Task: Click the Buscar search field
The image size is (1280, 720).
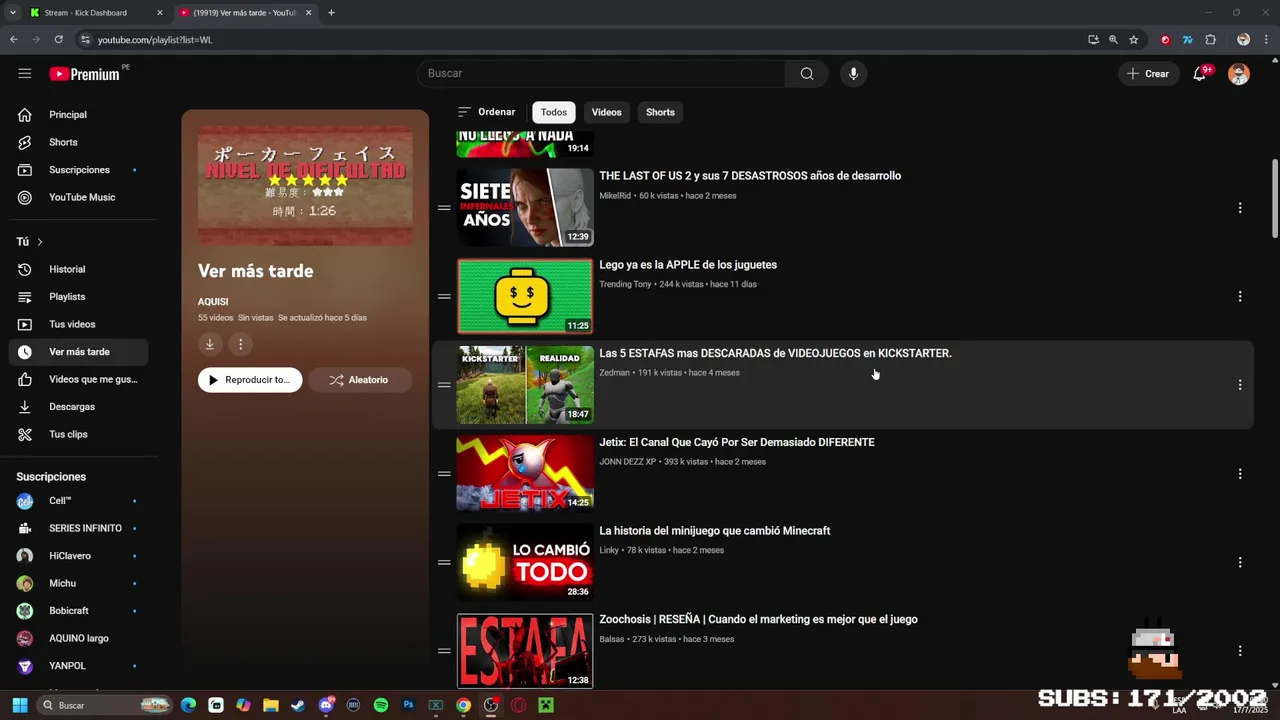Action: point(601,73)
